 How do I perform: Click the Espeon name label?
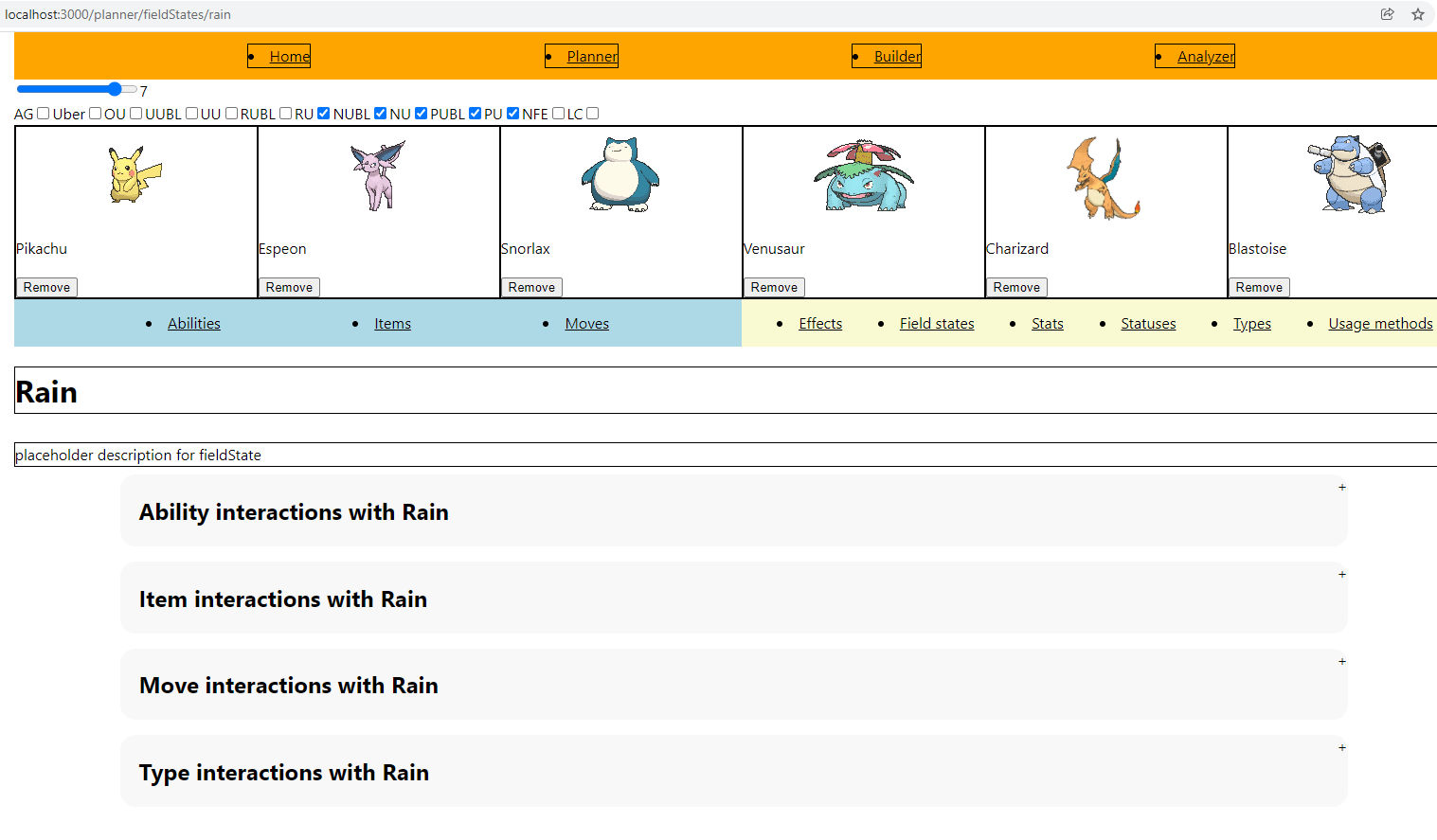coord(282,249)
